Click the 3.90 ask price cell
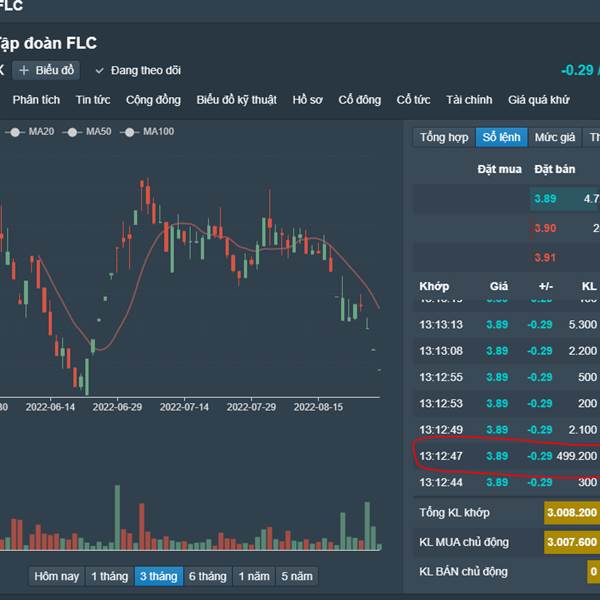This screenshot has width=600, height=600. (x=545, y=228)
